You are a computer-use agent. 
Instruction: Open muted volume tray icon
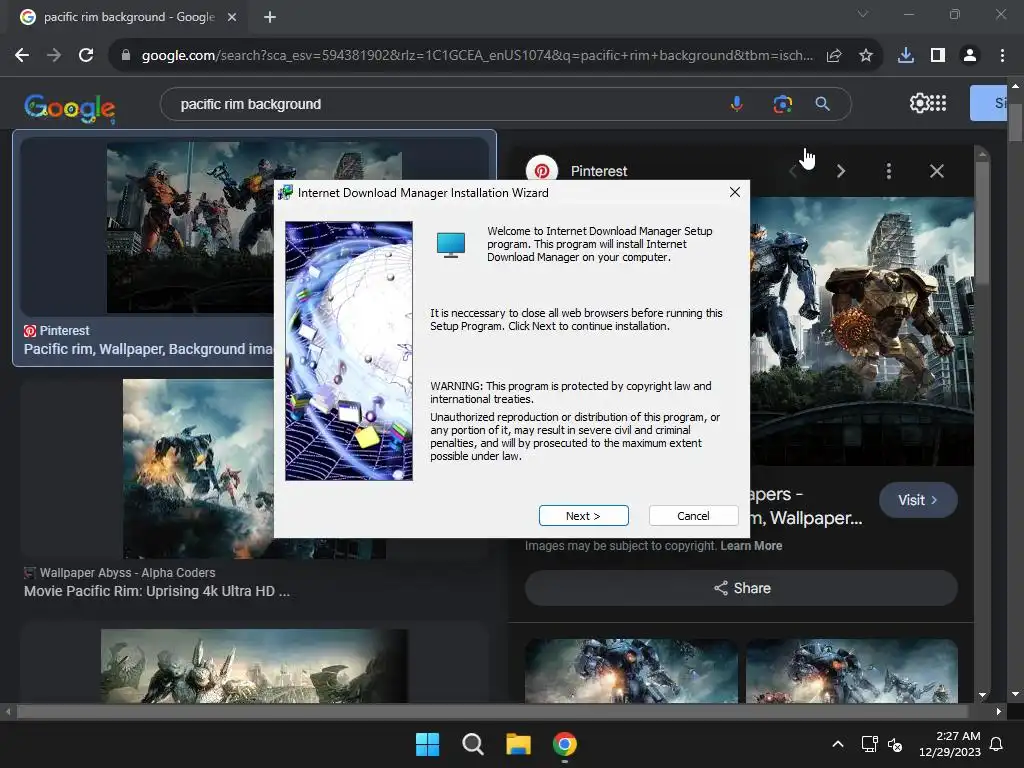click(895, 744)
